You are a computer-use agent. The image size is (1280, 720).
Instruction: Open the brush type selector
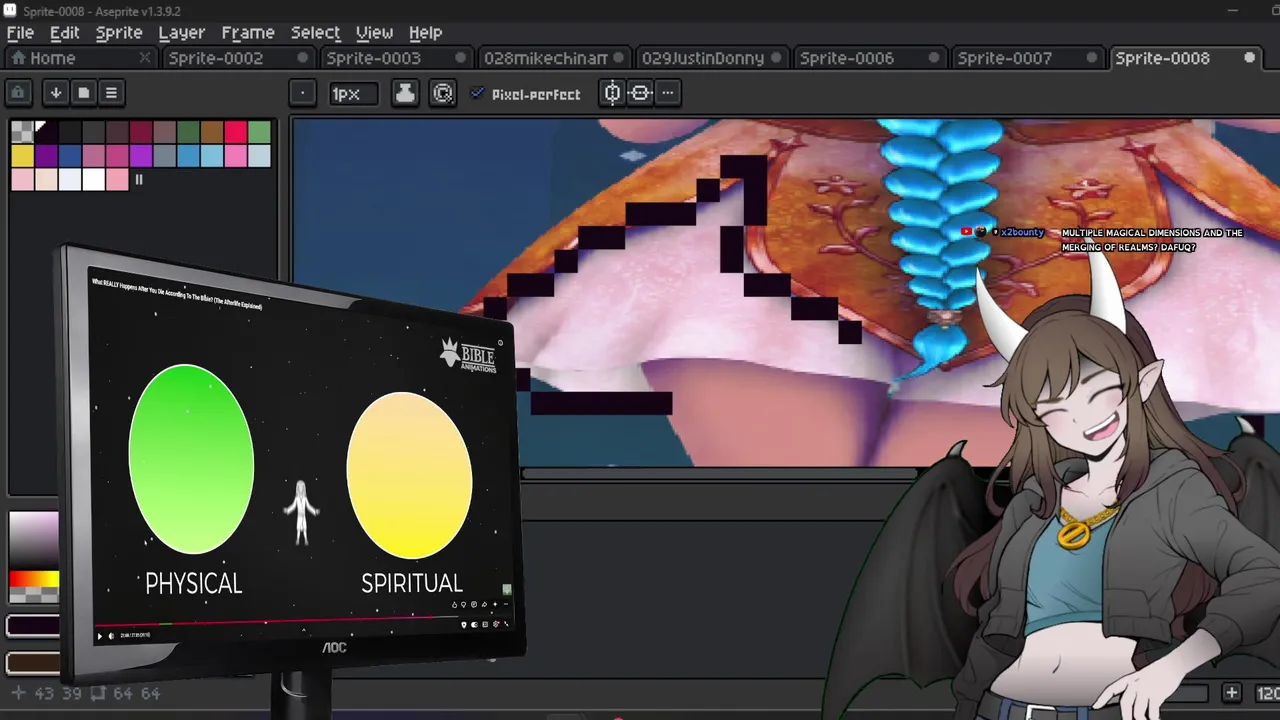click(302, 93)
